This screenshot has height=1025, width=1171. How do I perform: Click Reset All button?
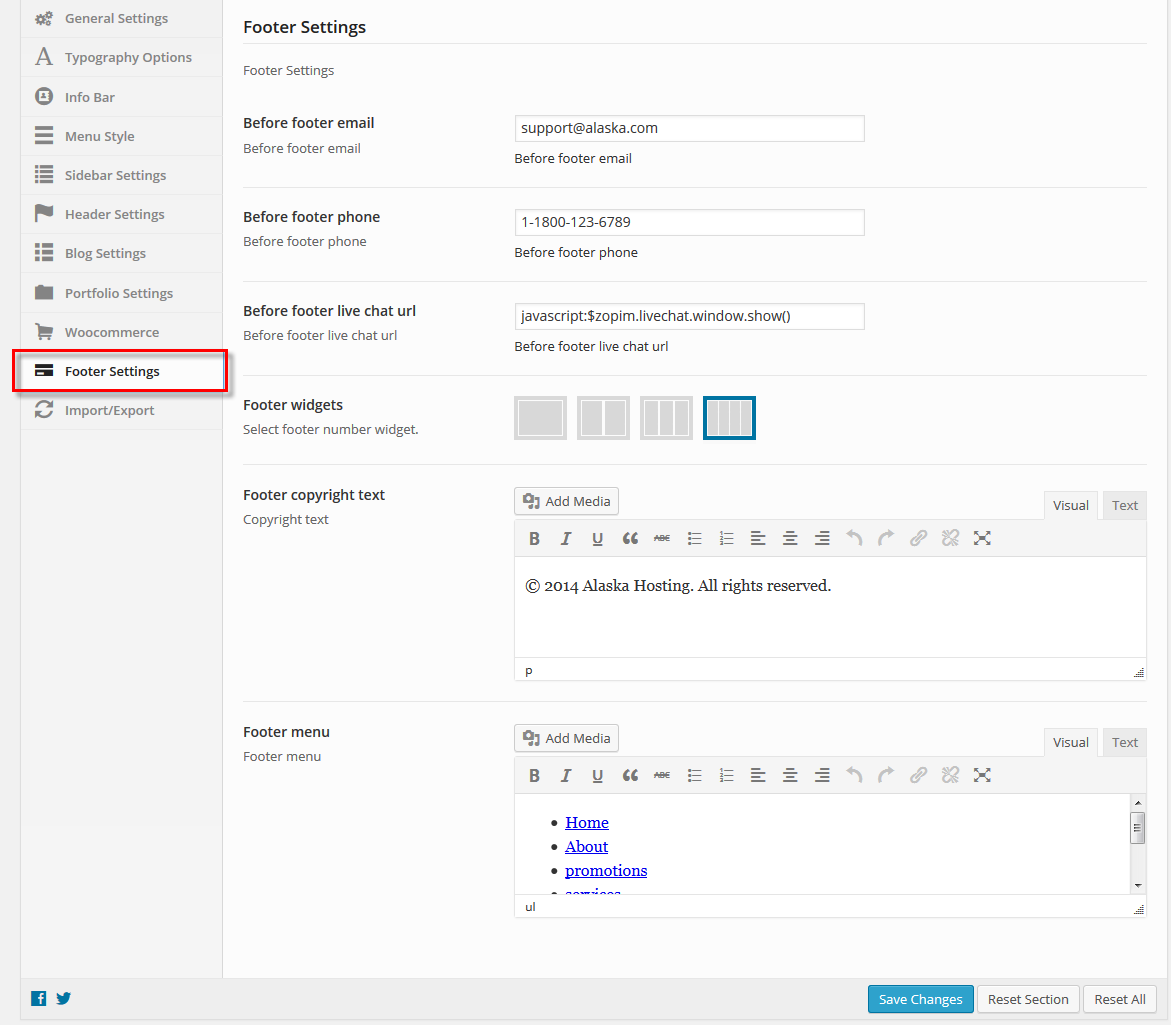(1119, 999)
